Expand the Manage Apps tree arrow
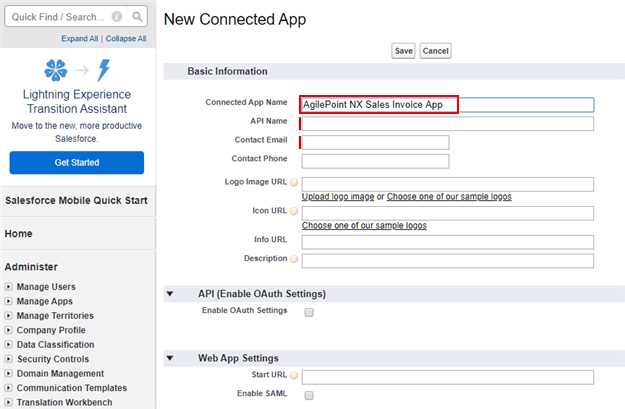The width and height of the screenshot is (625, 409). [x=8, y=301]
